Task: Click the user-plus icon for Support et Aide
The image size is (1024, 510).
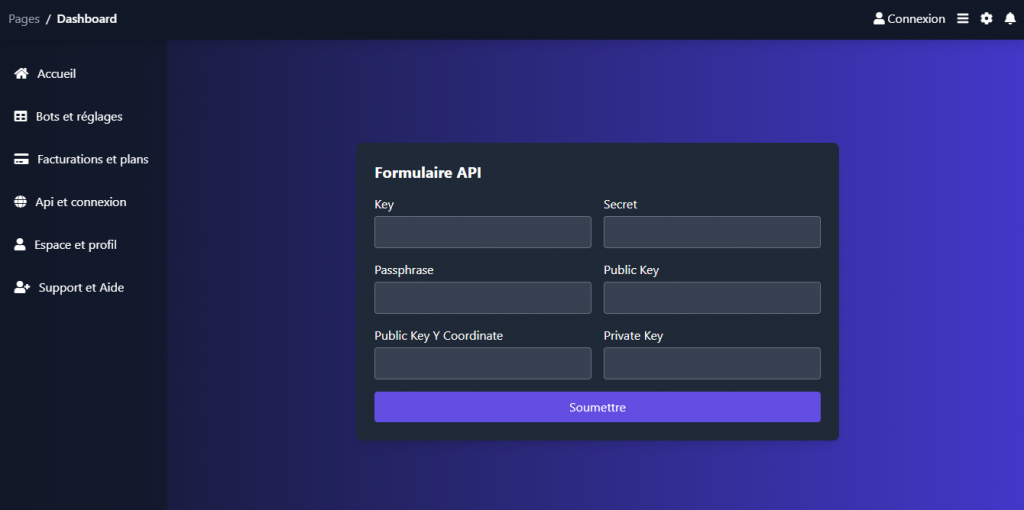Action: 21,288
